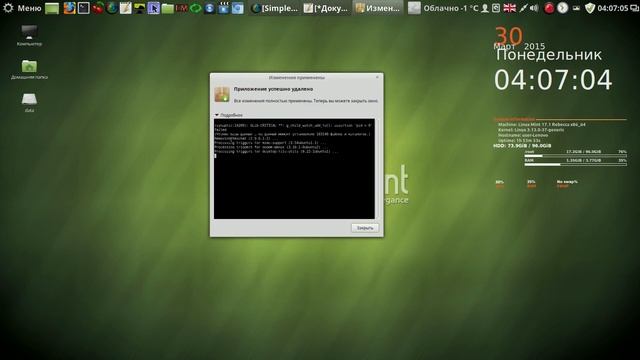Switch to the [*Доку... window in taskbar
The width and height of the screenshot is (640, 360).
(326, 8)
